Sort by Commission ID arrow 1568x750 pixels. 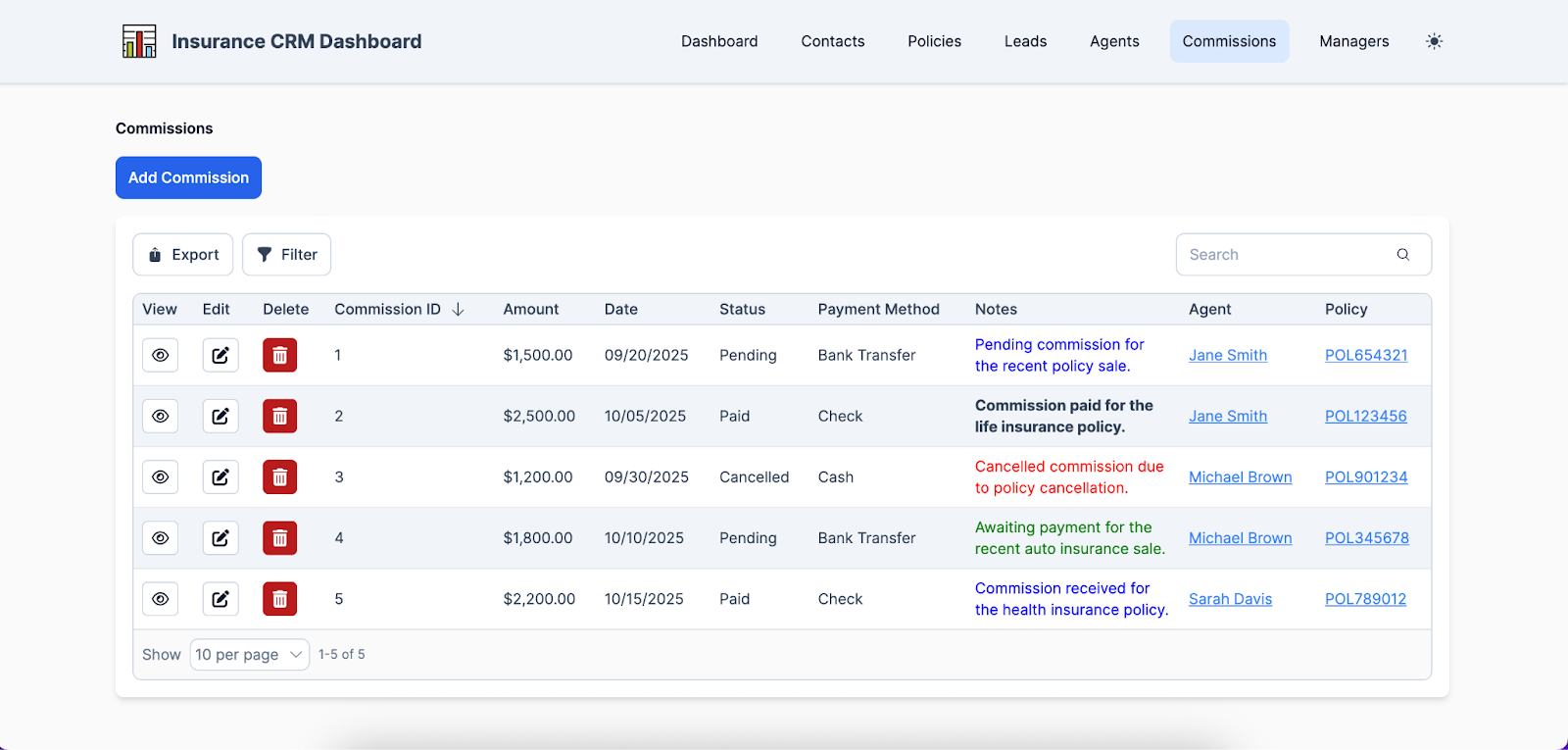(458, 310)
